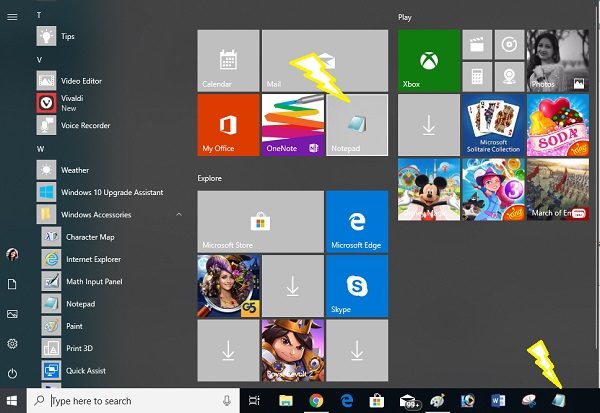The width and height of the screenshot is (600, 413).
Task: Click the Skype tile
Action: click(x=357, y=286)
